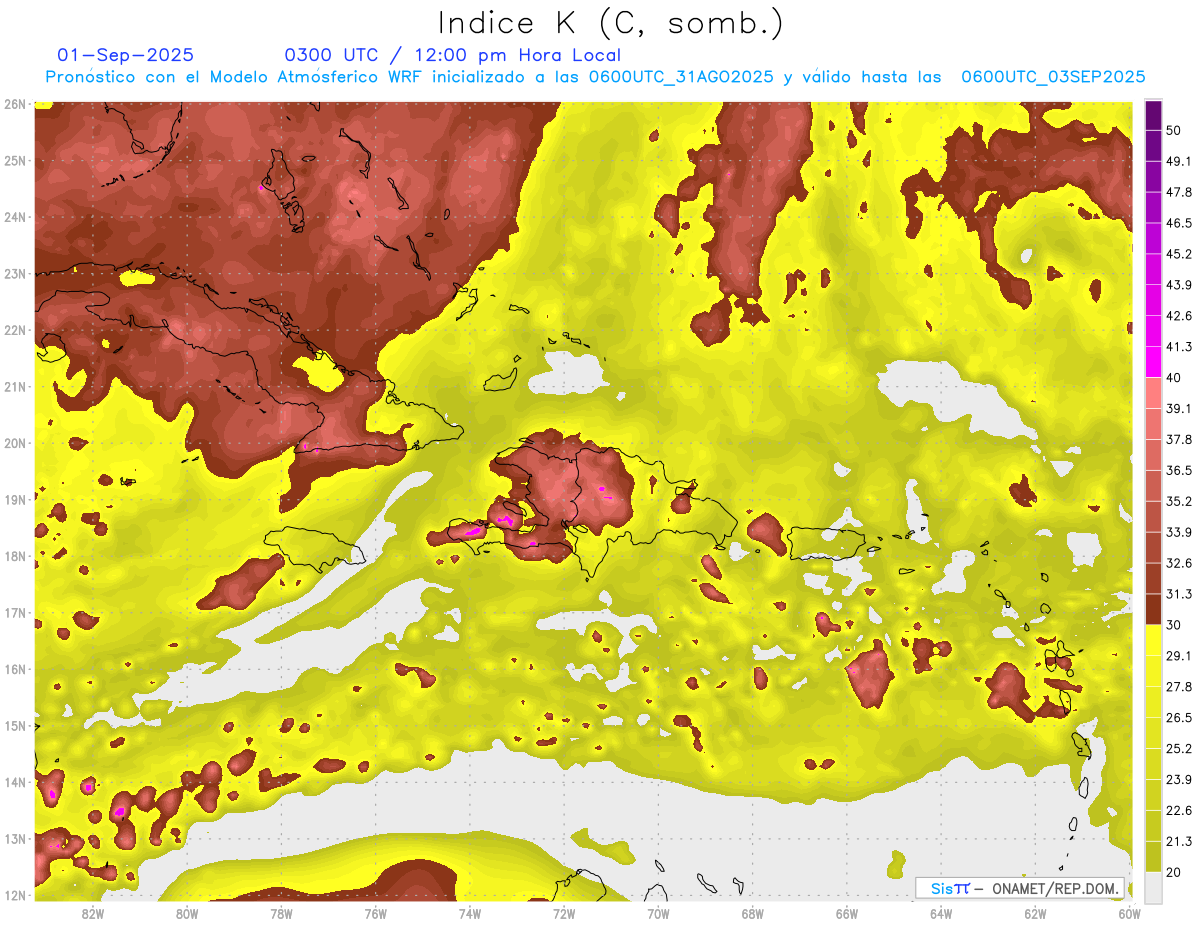Viewport: 1200px width, 927px height.
Task: Click the '16N' latitude label
Action: pos(15,669)
